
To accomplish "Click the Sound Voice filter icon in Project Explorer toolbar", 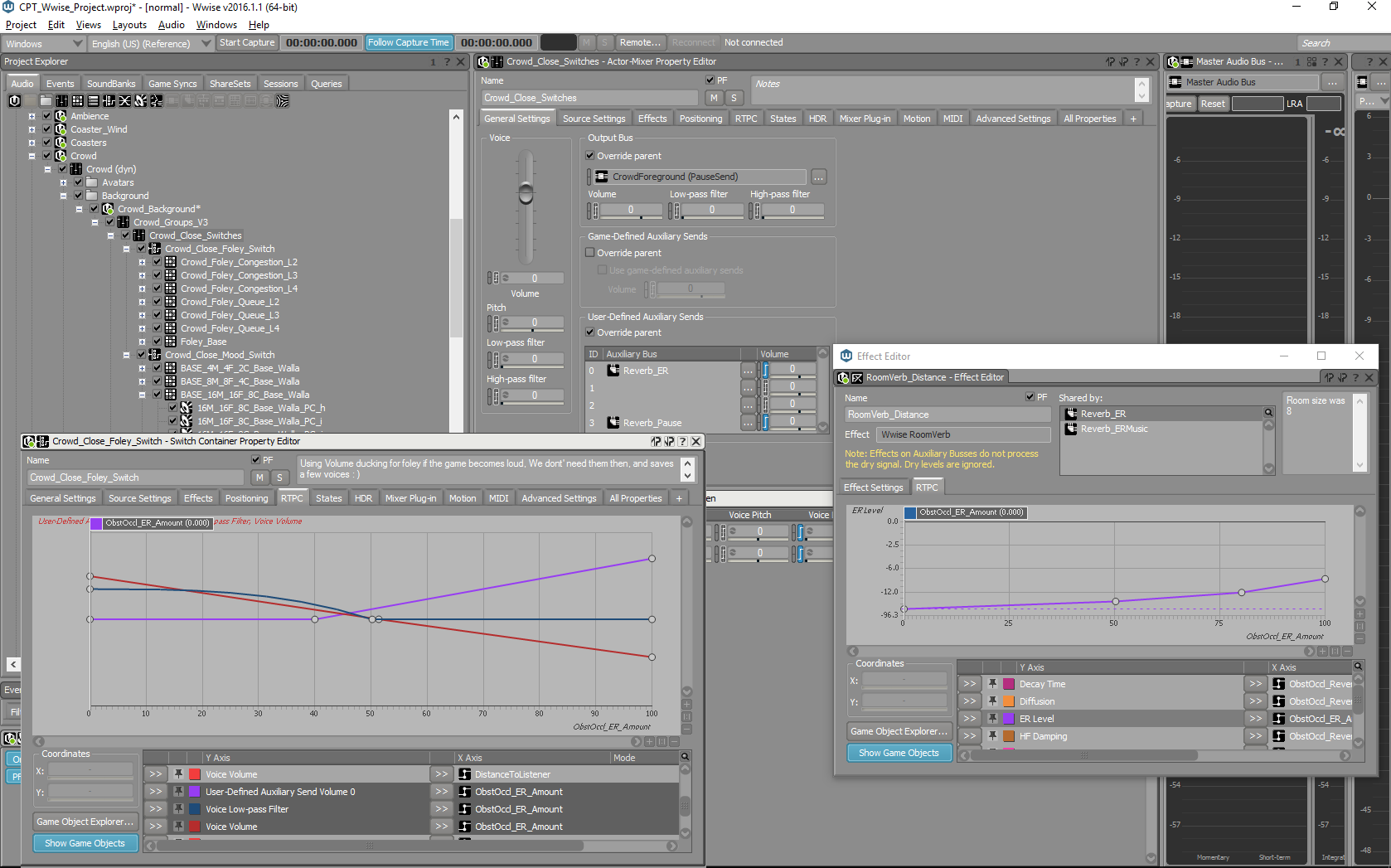I will pos(156,100).
